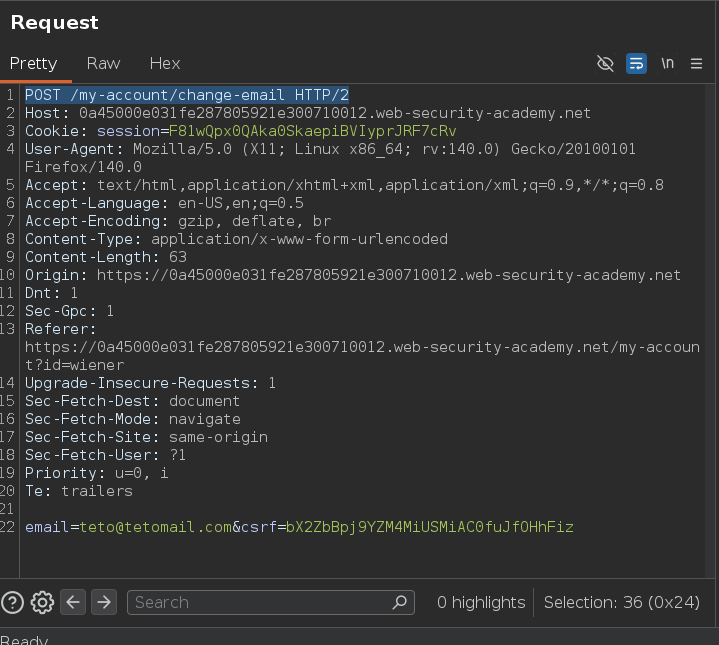The width and height of the screenshot is (719, 645).
Task: Toggle show newline characters \n button
Action: pyautogui.click(x=667, y=63)
